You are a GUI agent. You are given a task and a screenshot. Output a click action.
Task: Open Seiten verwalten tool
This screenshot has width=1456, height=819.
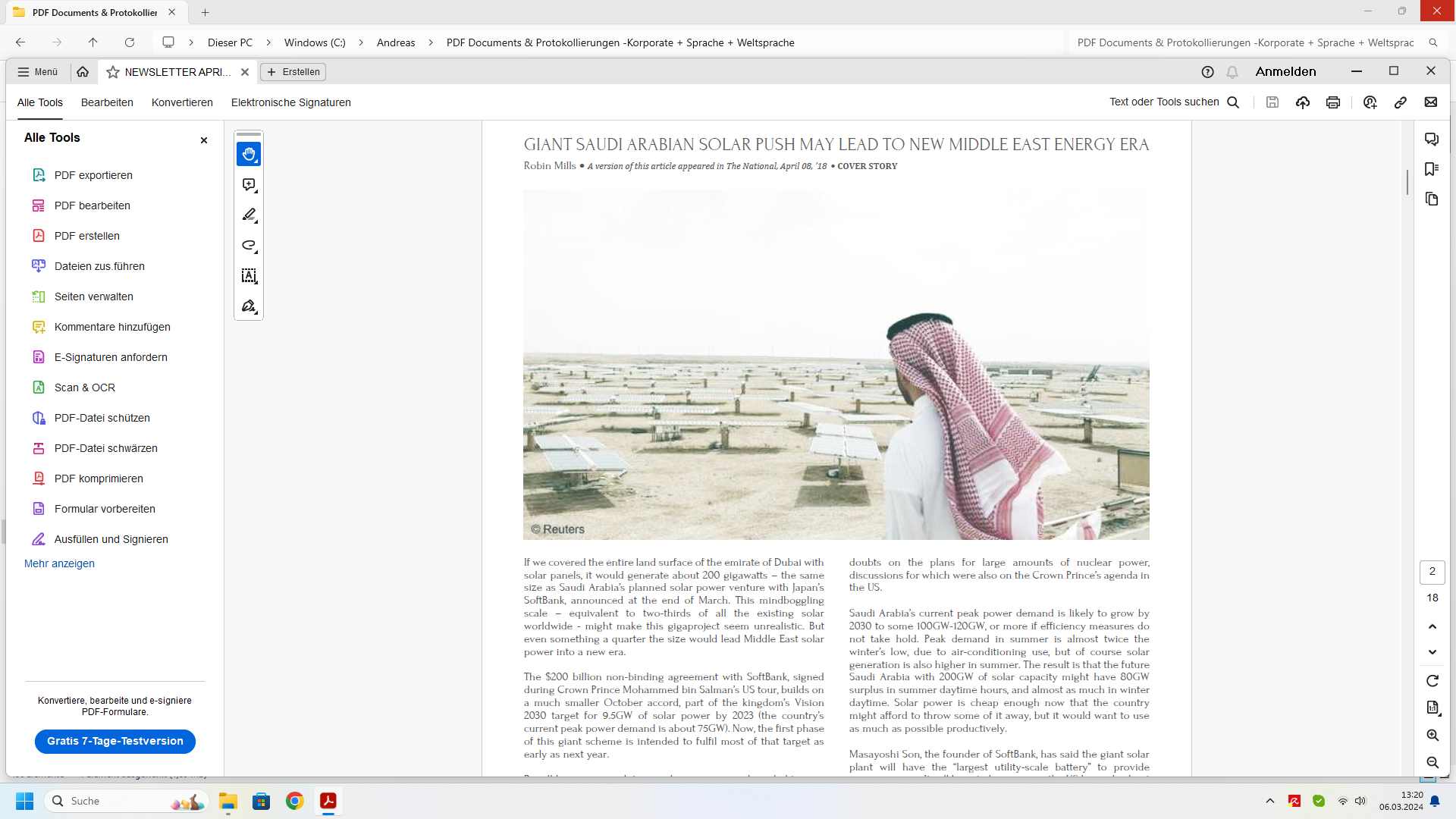coord(94,297)
